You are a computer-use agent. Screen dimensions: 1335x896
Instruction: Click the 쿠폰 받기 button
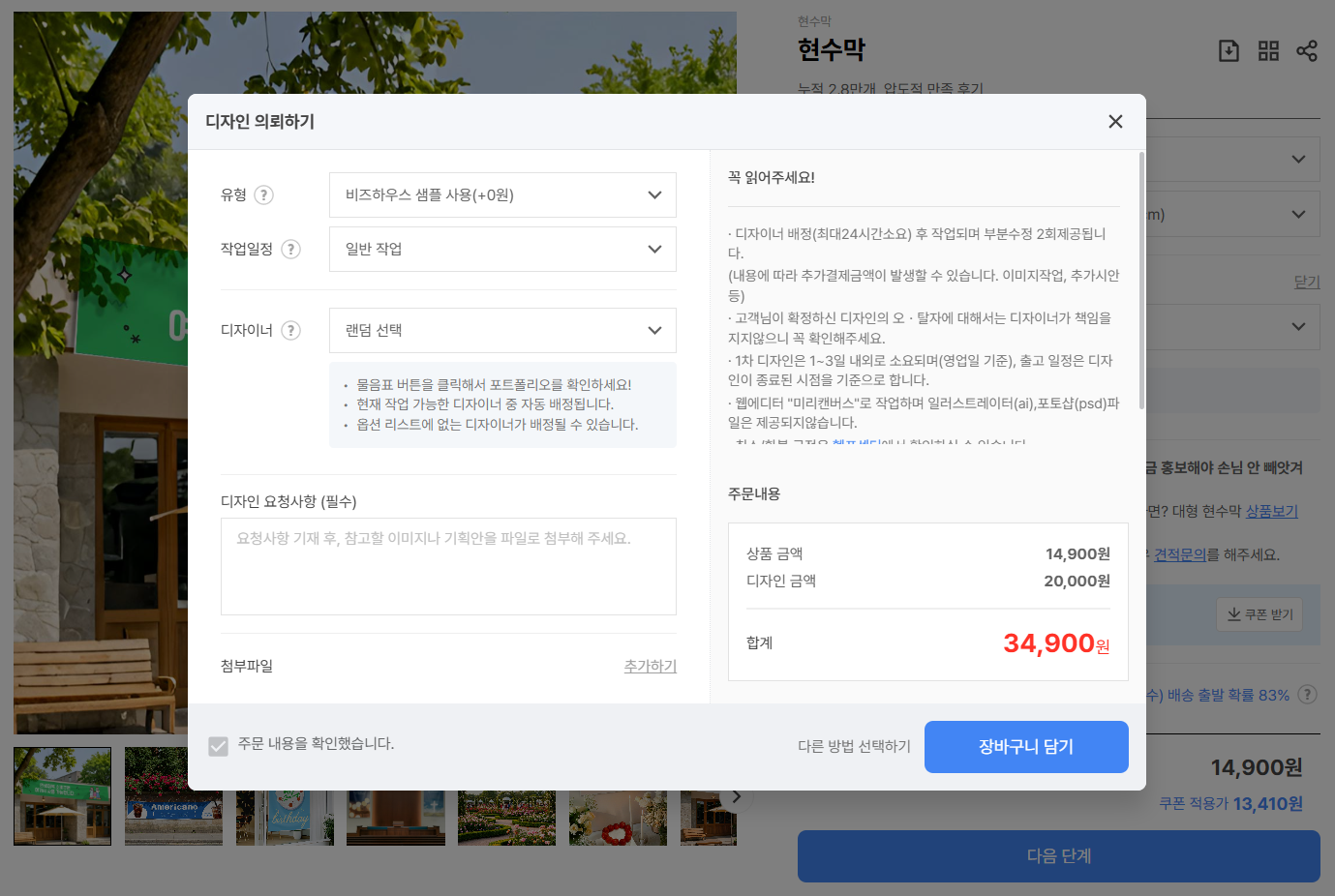coord(1259,614)
